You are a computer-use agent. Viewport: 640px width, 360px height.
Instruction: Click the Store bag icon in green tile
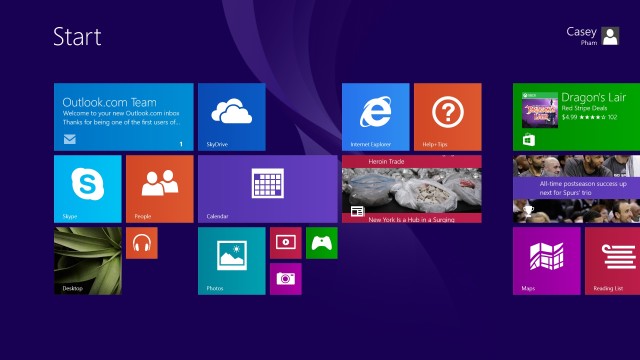click(x=529, y=140)
